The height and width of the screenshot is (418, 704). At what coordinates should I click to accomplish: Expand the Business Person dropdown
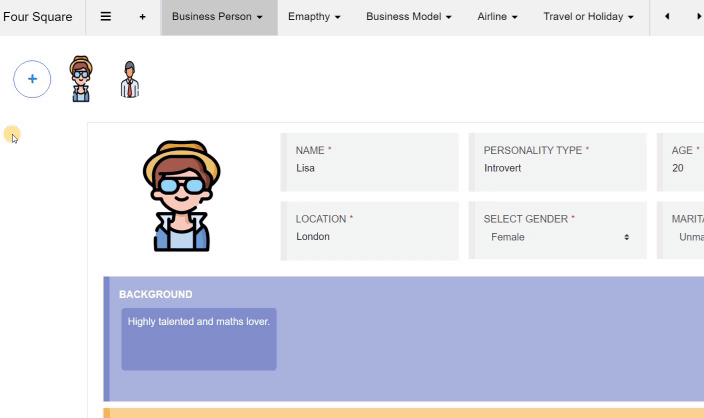click(217, 17)
